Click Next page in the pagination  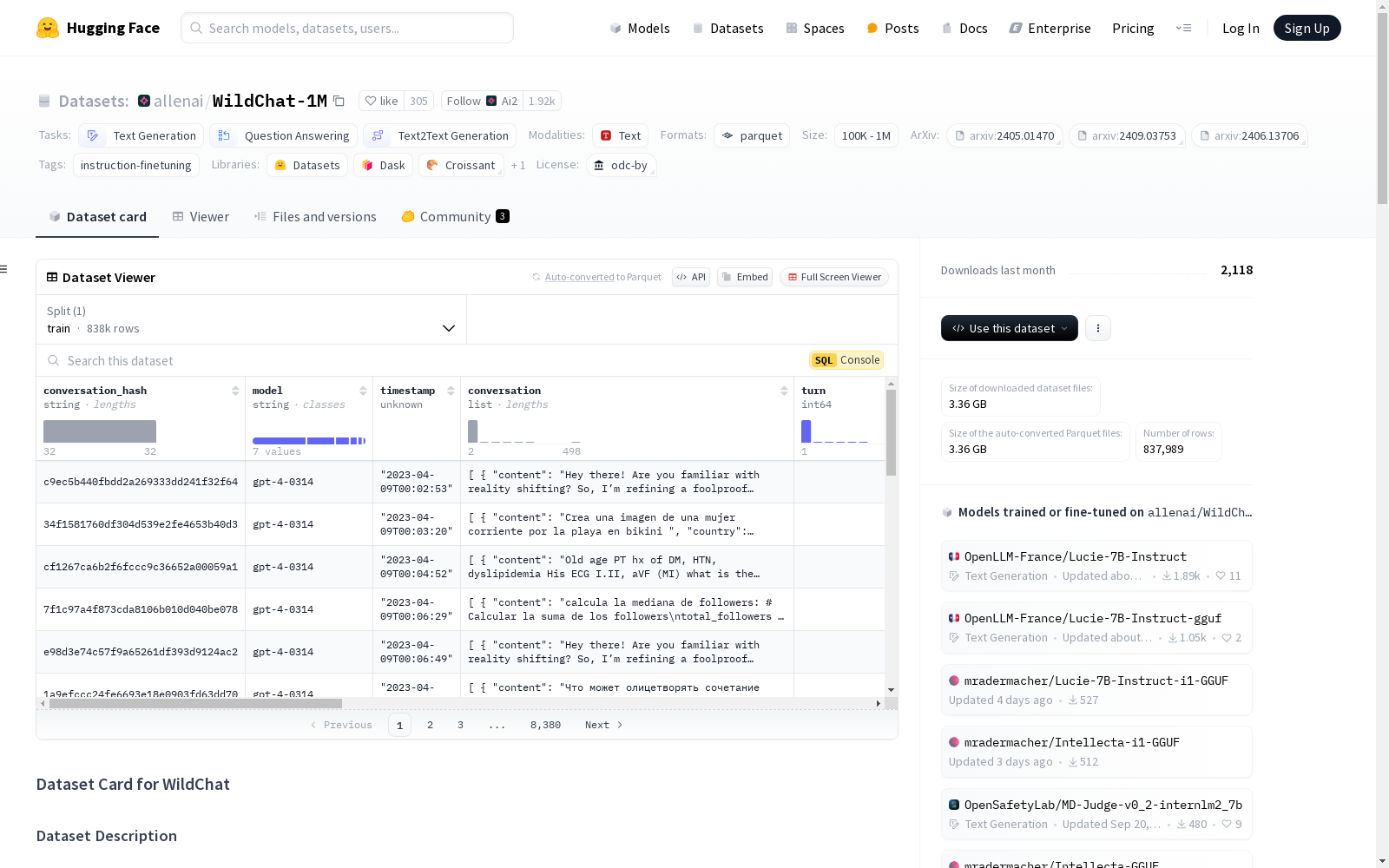tap(603, 725)
